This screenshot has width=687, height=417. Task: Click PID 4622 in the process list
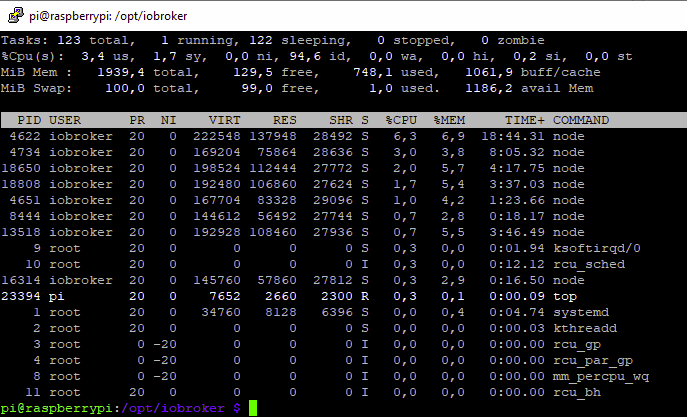tap(25, 136)
